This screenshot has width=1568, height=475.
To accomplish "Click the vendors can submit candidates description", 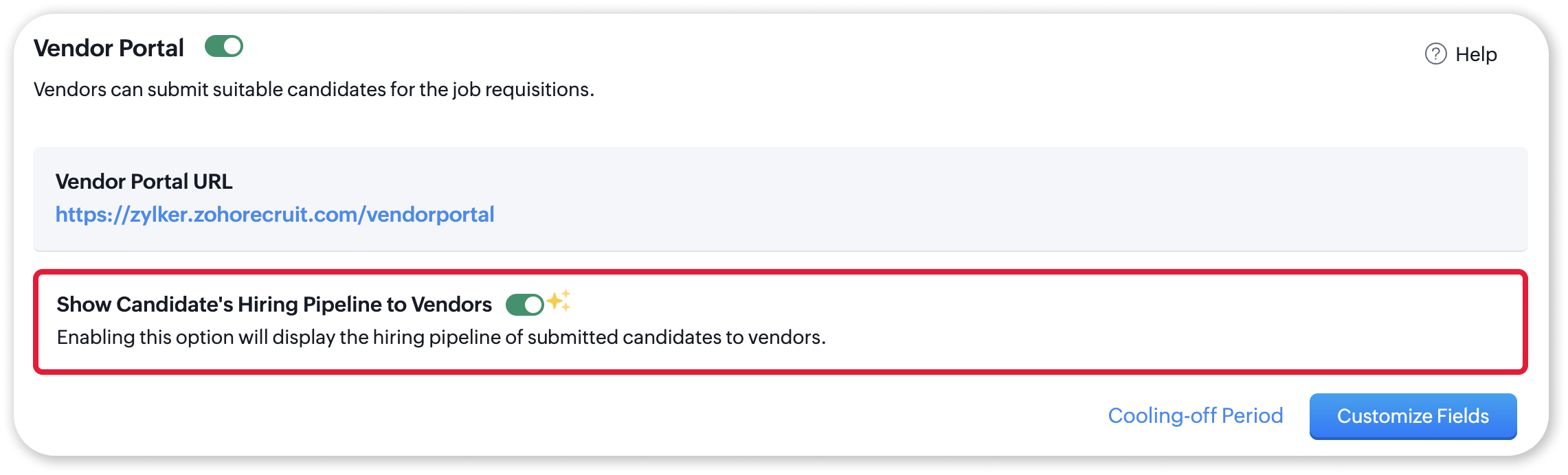I will point(313,89).
